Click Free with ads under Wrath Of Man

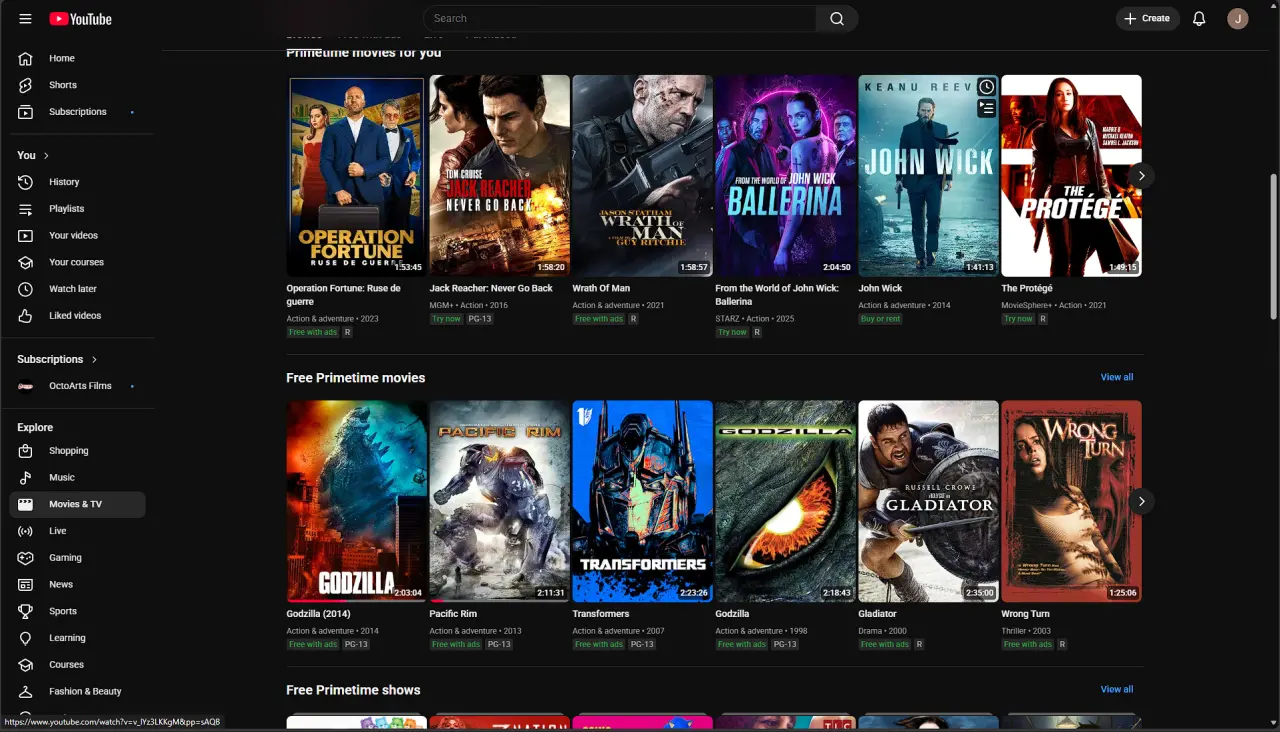tap(599, 319)
